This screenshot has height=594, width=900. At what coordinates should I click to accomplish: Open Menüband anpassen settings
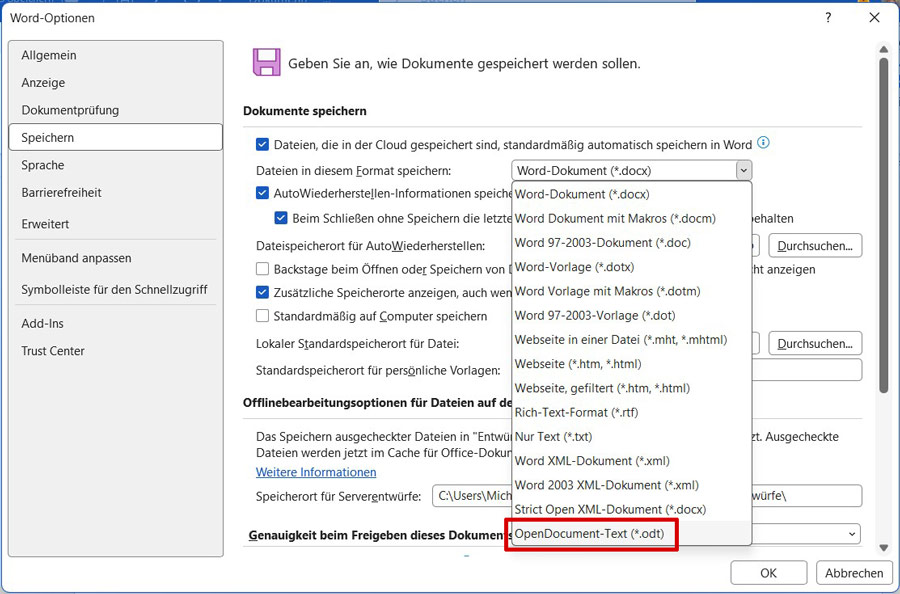(115, 258)
